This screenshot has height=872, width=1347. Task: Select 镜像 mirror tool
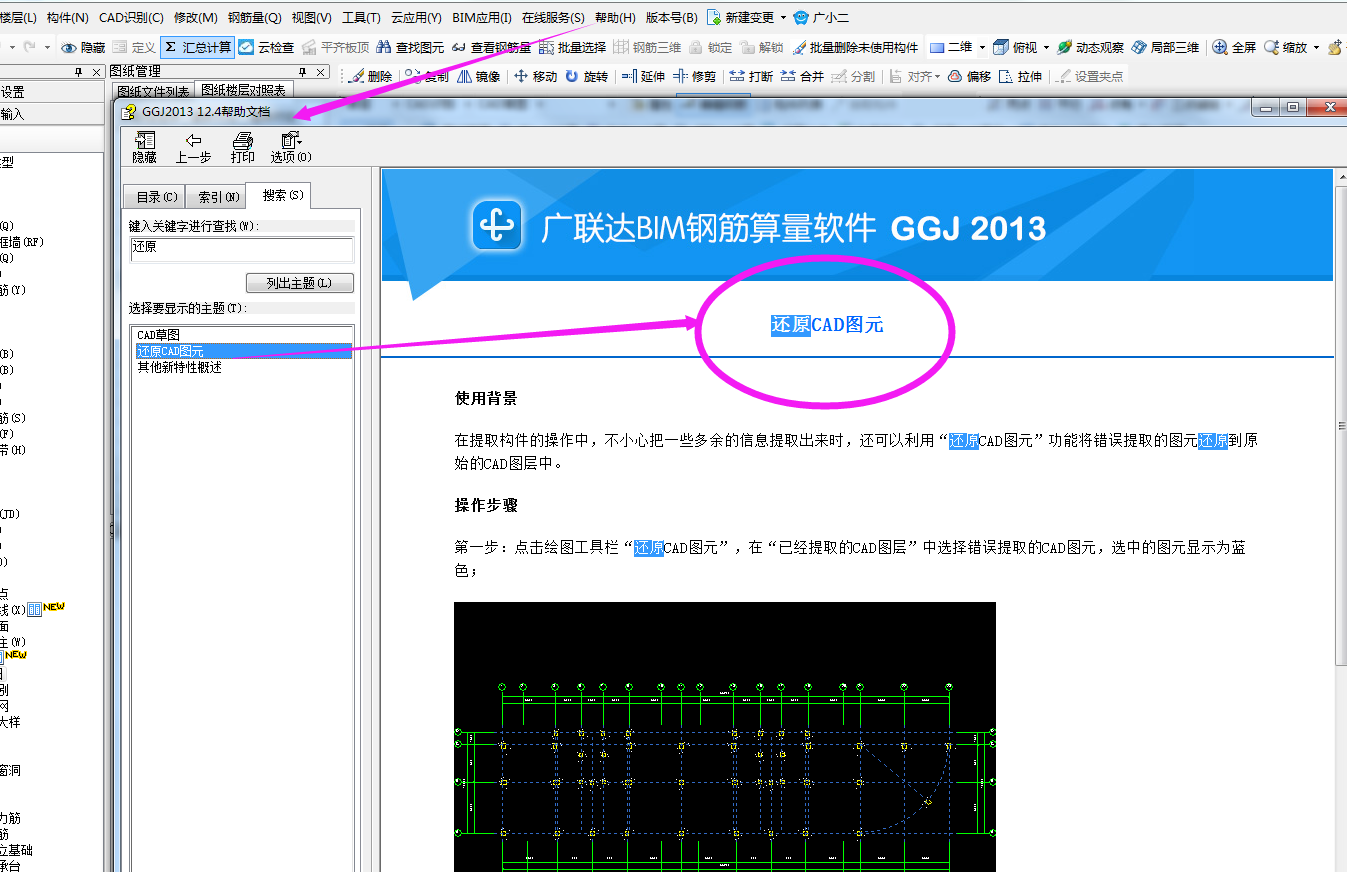point(478,76)
